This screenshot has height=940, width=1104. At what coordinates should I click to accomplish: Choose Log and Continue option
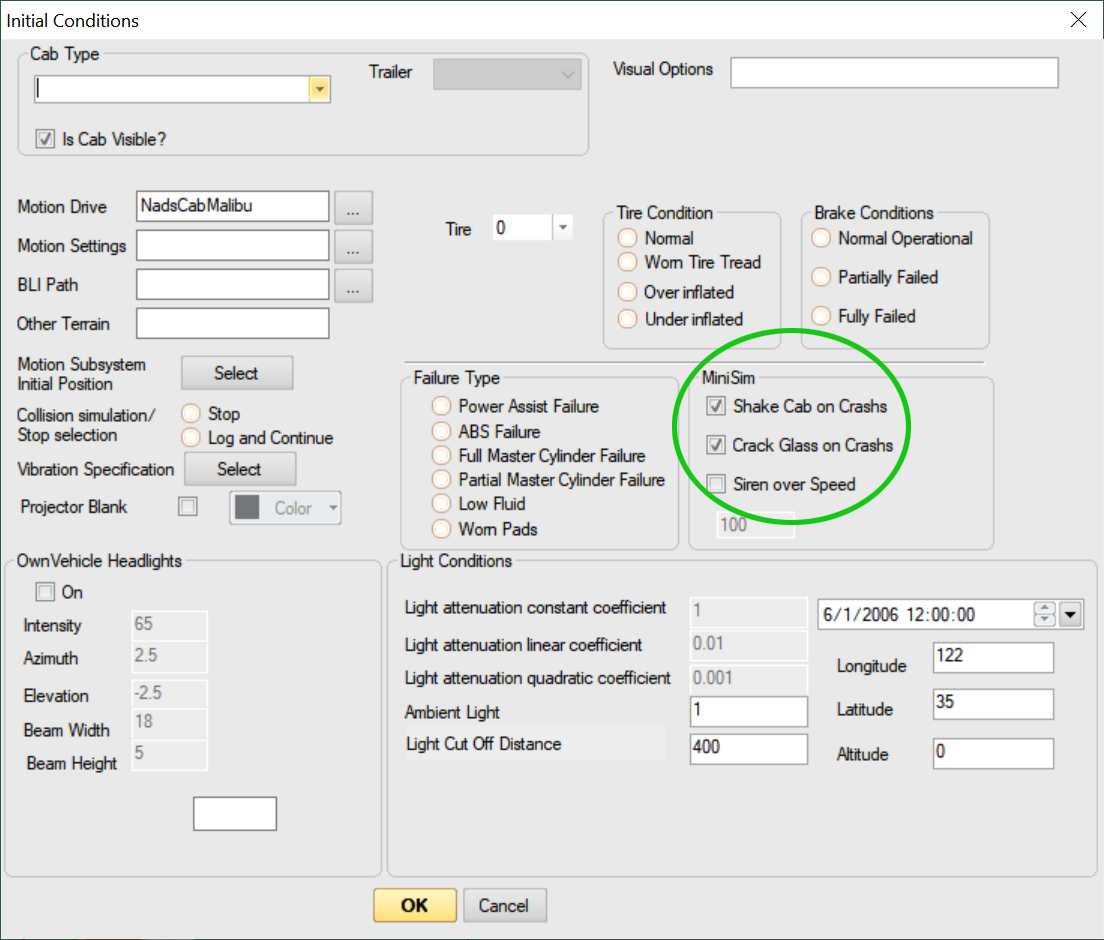click(x=191, y=437)
